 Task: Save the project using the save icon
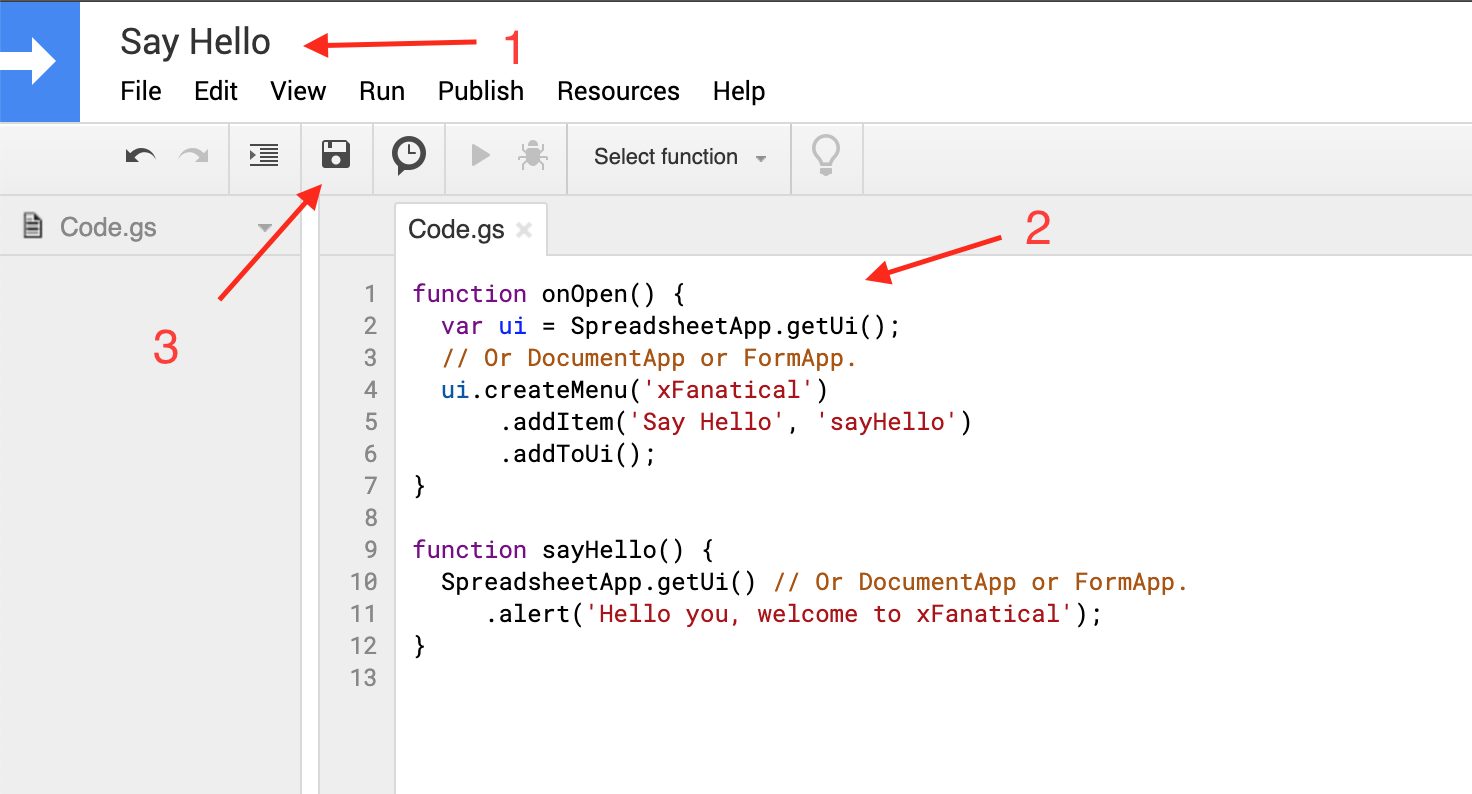(x=336, y=156)
